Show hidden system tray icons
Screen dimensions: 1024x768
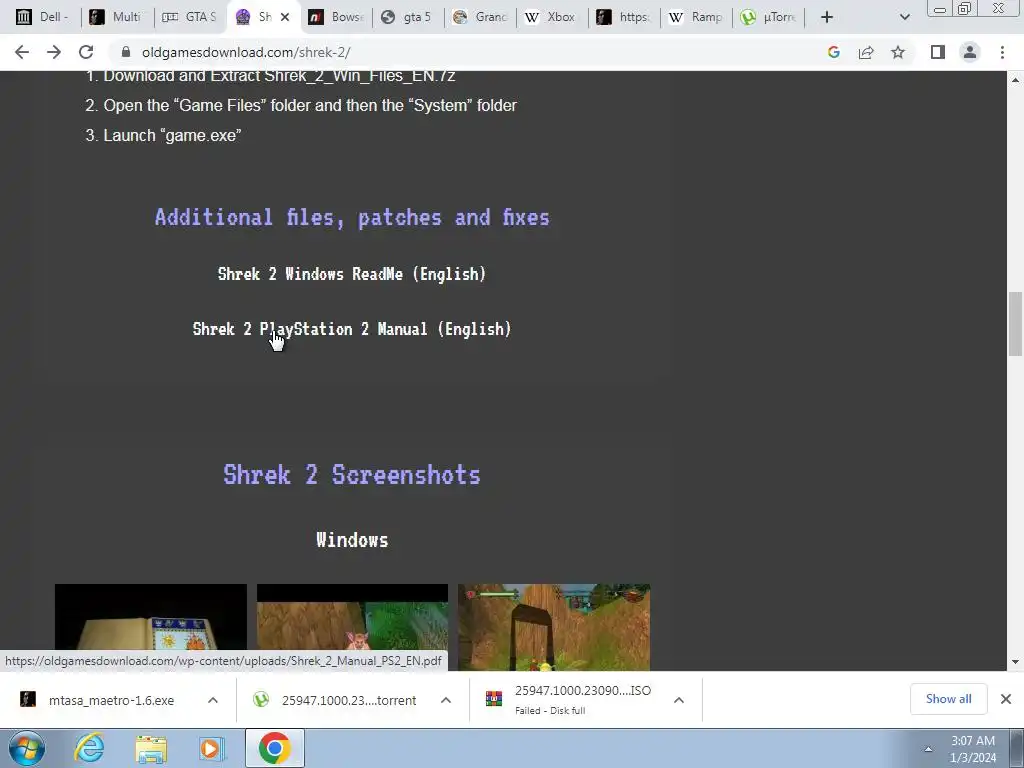[x=928, y=749]
